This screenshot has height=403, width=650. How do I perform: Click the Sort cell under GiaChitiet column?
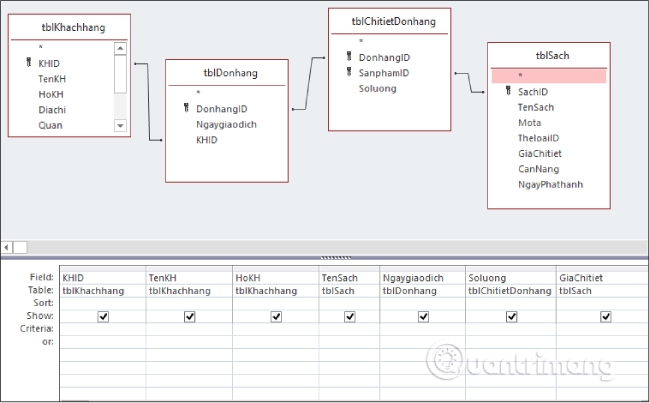603,303
